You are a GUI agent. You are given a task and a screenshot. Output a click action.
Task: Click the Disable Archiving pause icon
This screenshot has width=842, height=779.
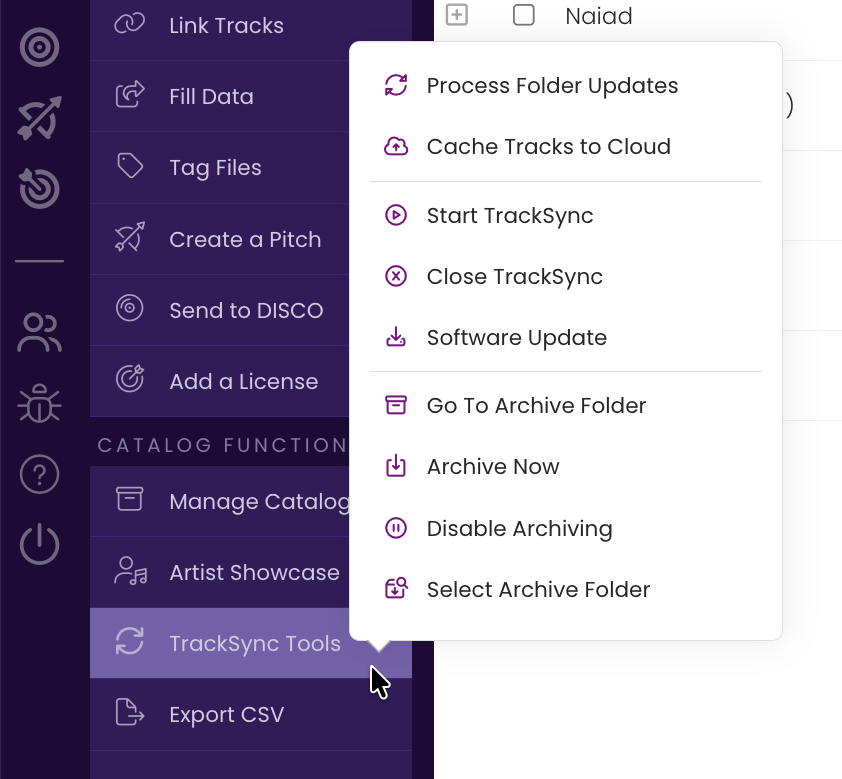coord(396,528)
